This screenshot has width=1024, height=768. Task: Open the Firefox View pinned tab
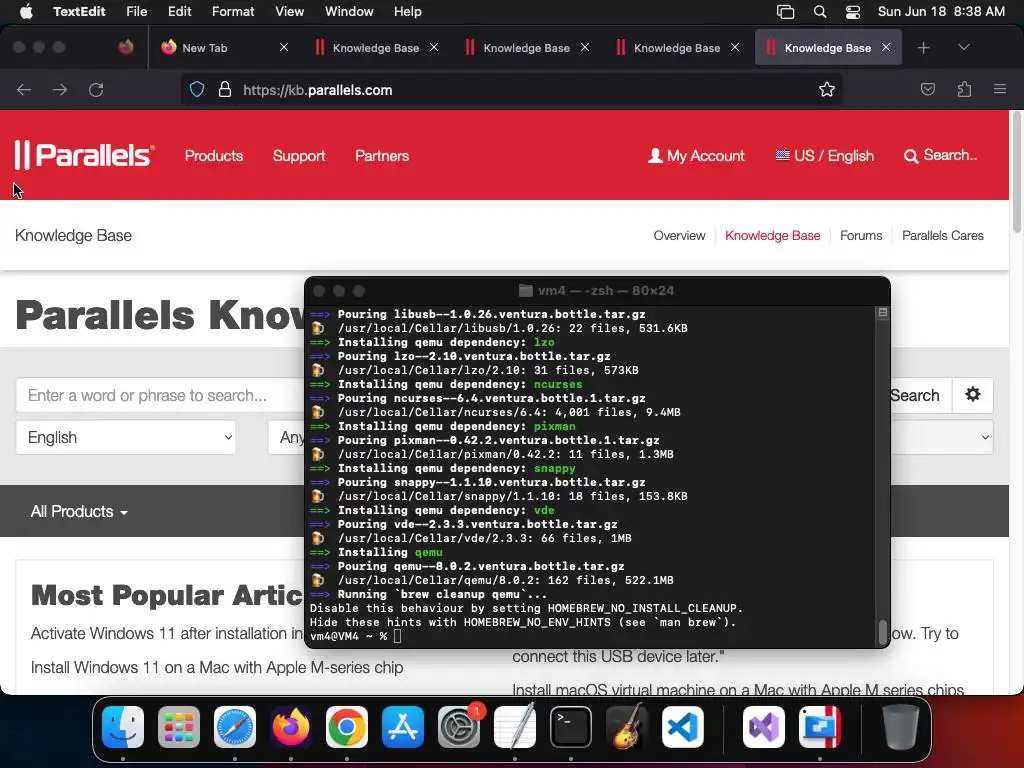coord(126,47)
